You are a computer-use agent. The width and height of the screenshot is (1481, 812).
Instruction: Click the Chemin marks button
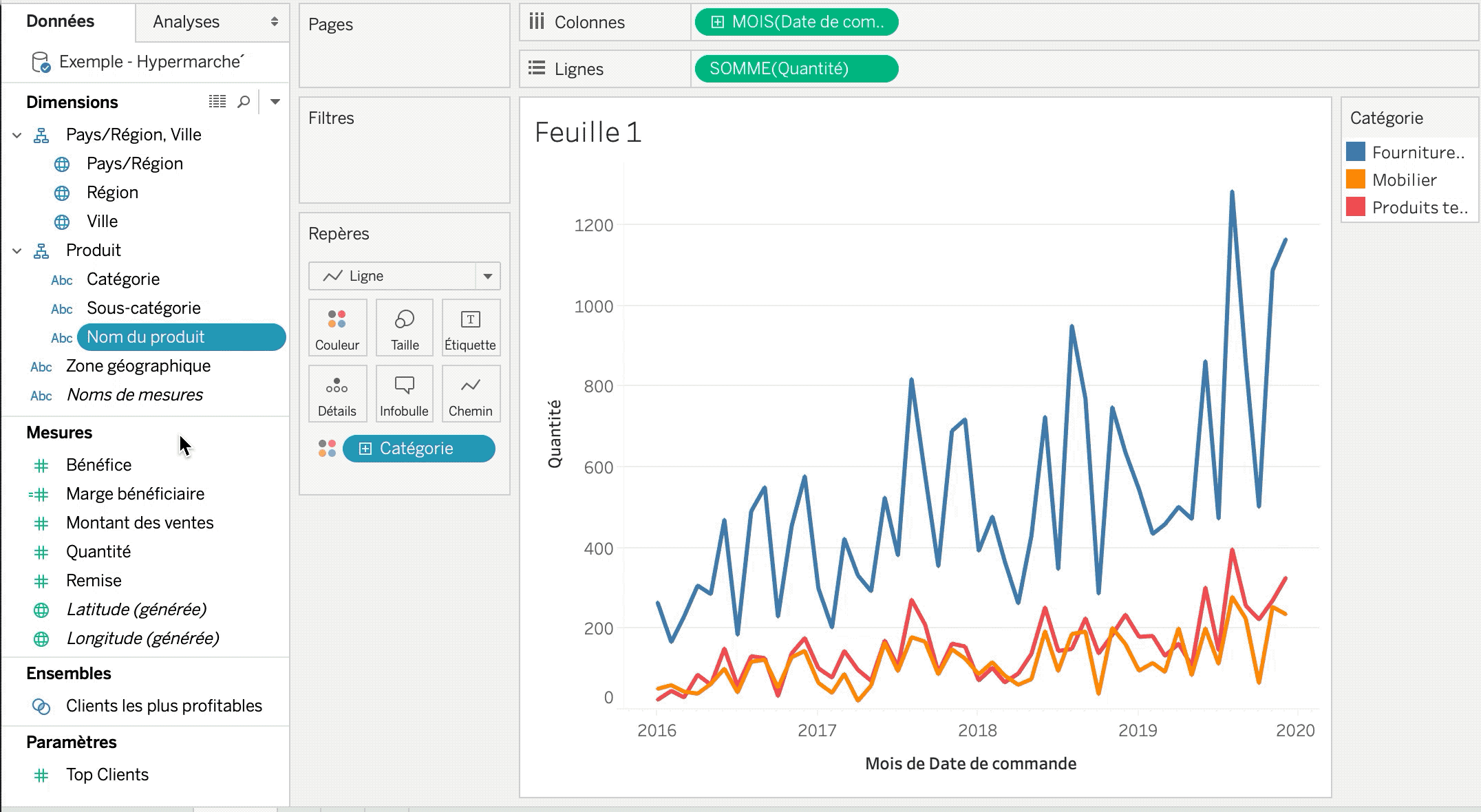(x=471, y=394)
